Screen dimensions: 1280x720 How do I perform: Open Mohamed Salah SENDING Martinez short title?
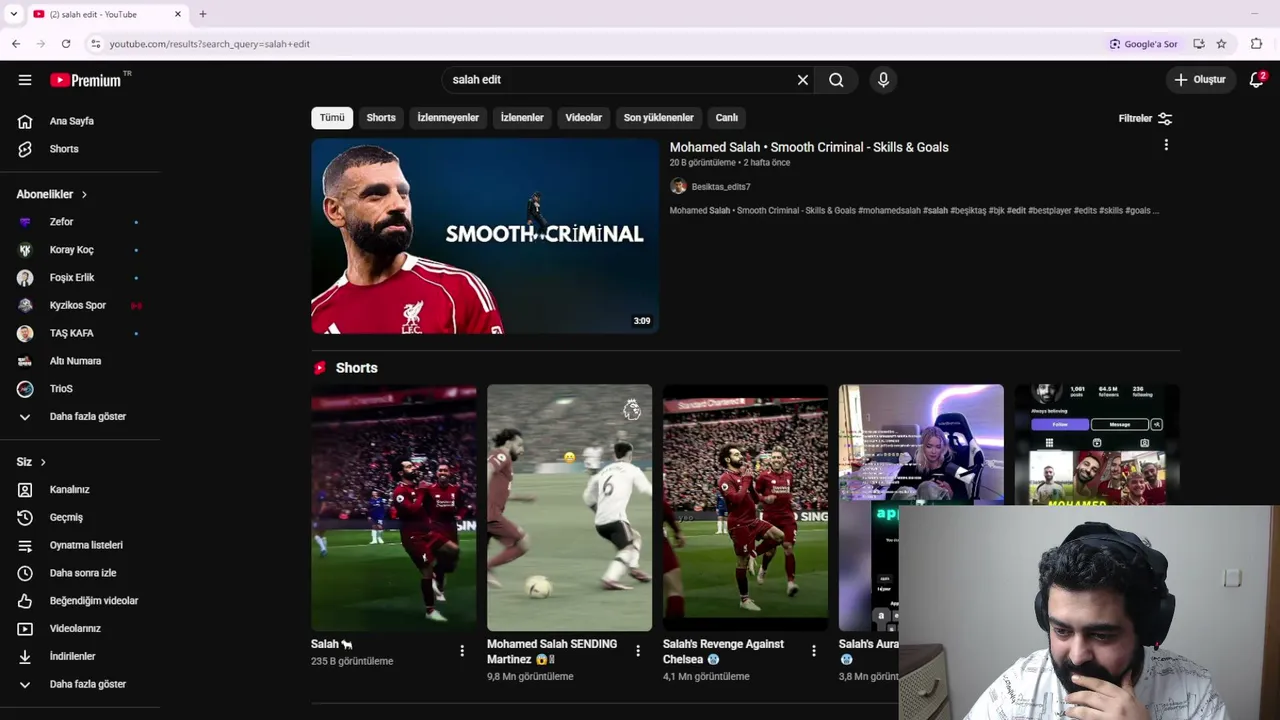(552, 651)
